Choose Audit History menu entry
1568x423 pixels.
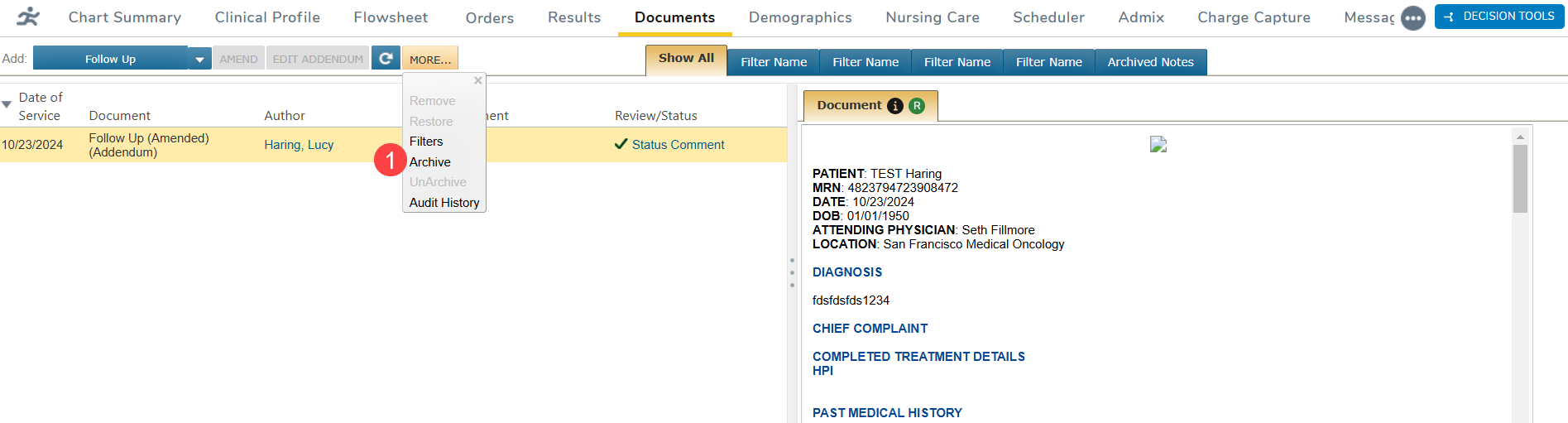coord(444,203)
